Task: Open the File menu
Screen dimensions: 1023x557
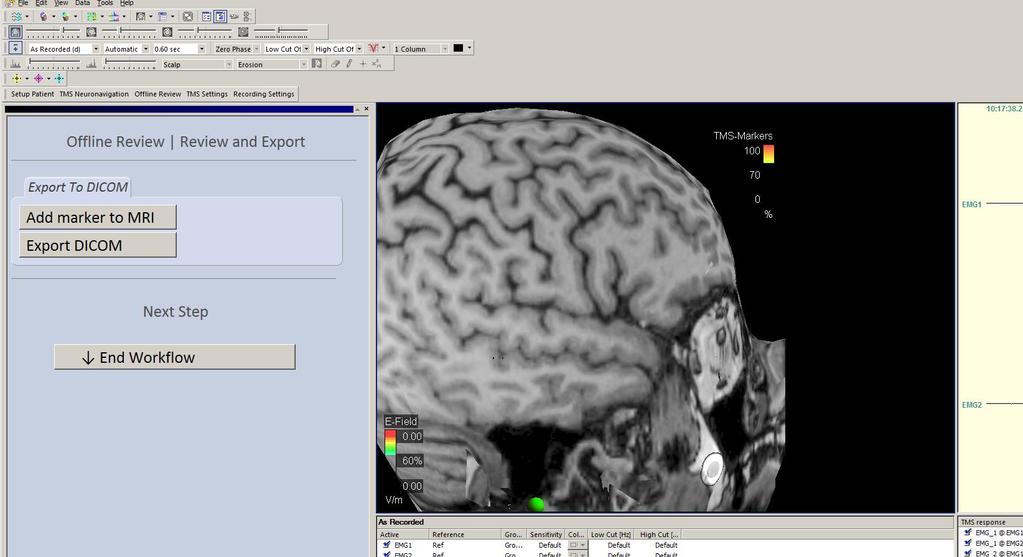Action: point(23,3)
